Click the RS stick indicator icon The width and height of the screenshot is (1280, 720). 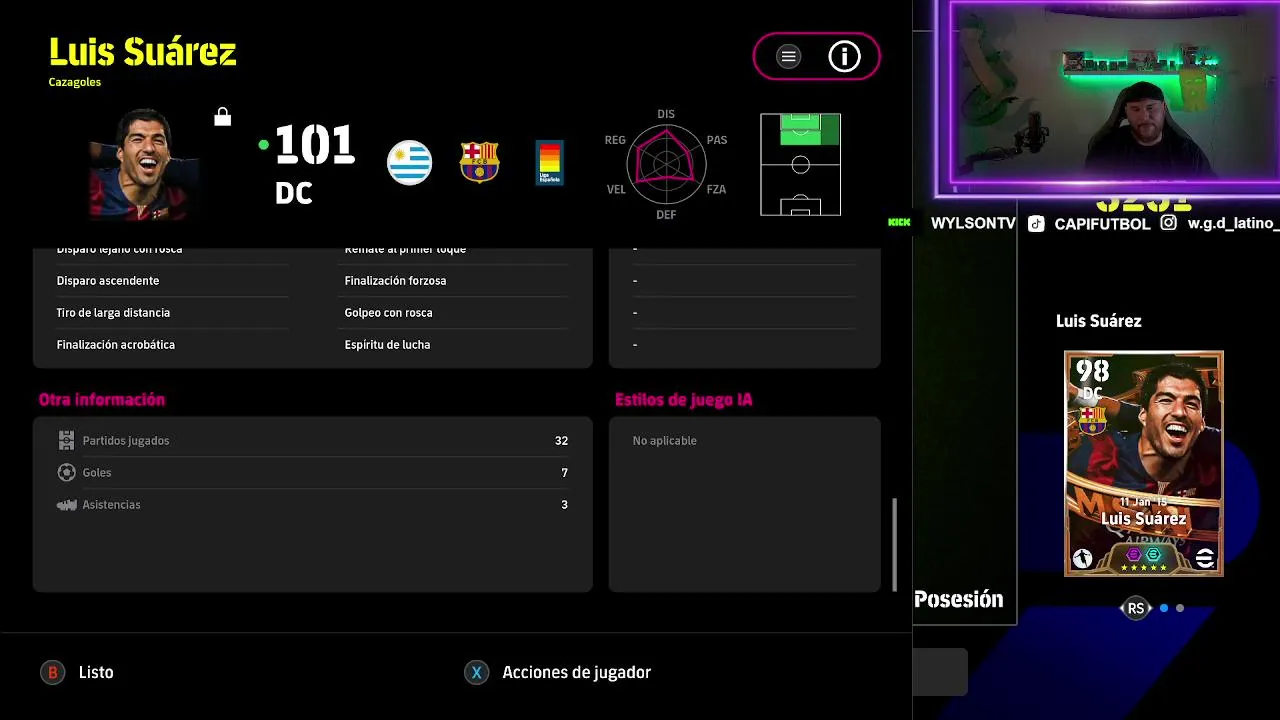tap(1136, 608)
